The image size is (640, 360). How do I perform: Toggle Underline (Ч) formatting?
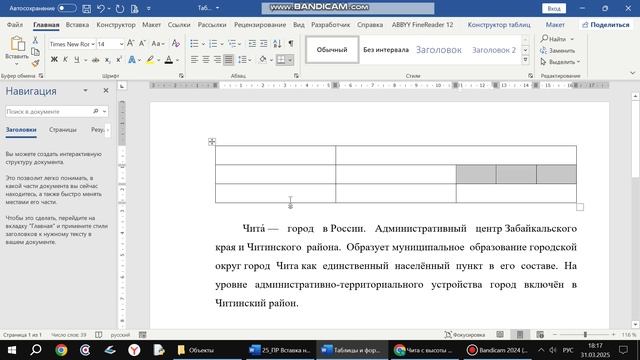[77, 60]
